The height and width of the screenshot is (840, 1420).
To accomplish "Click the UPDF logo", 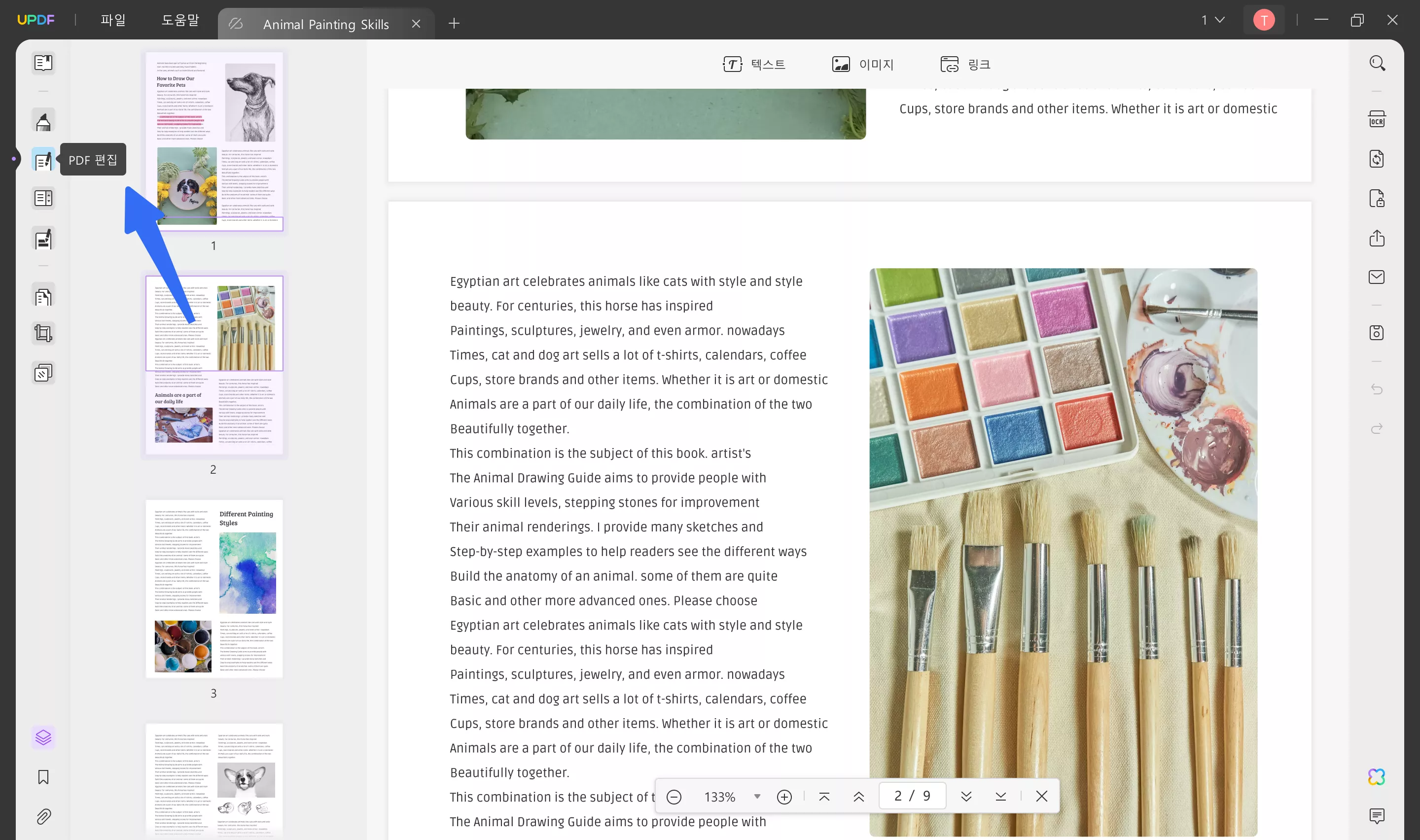I will pos(35,20).
